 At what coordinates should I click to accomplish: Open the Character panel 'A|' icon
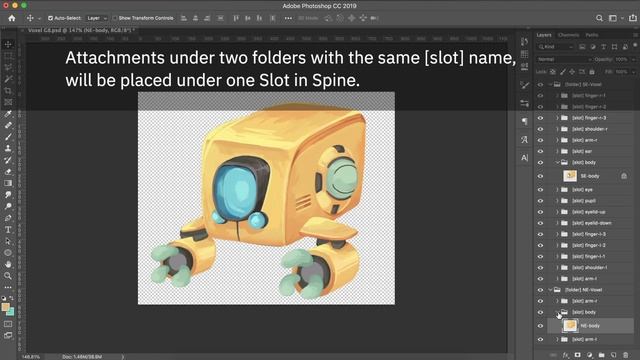point(524,158)
